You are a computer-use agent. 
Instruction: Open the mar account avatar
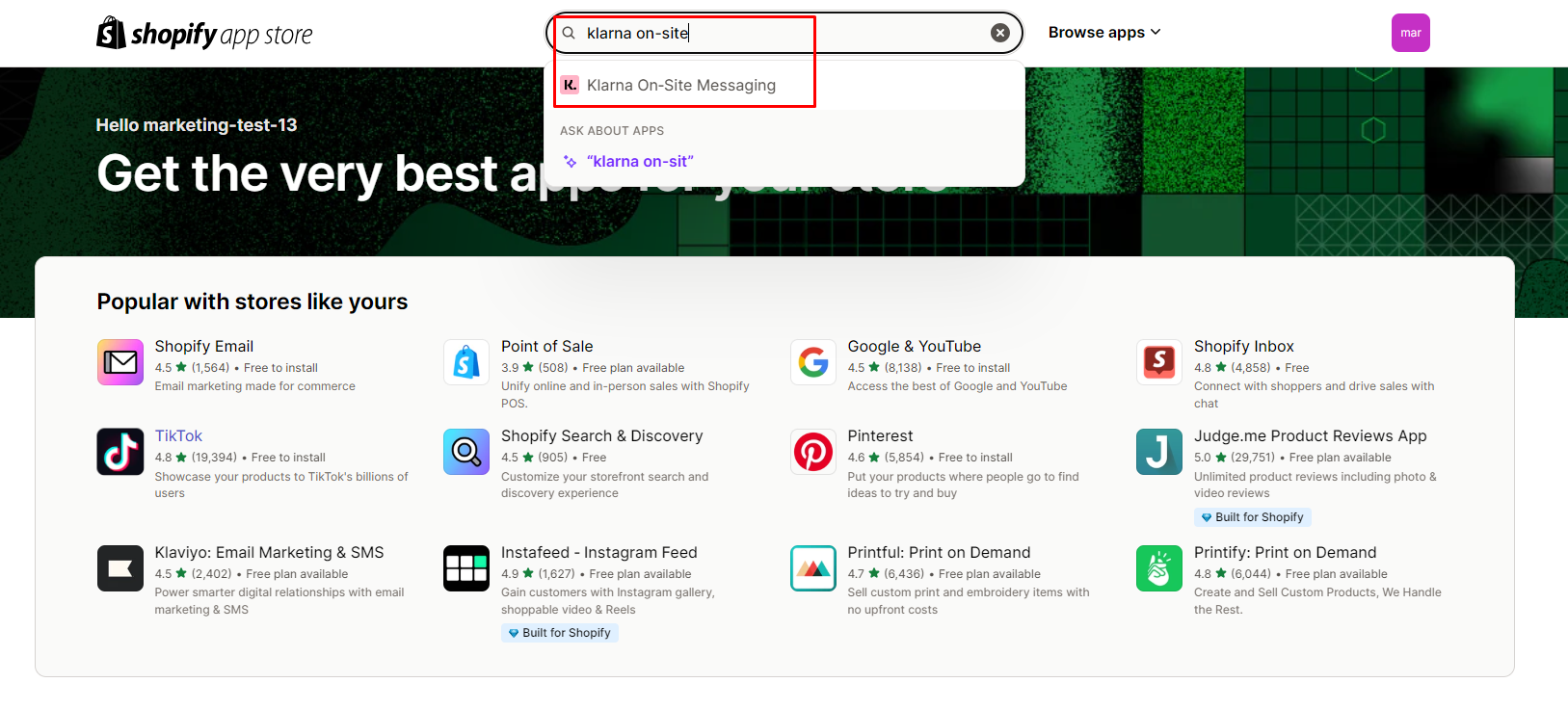tap(1411, 33)
